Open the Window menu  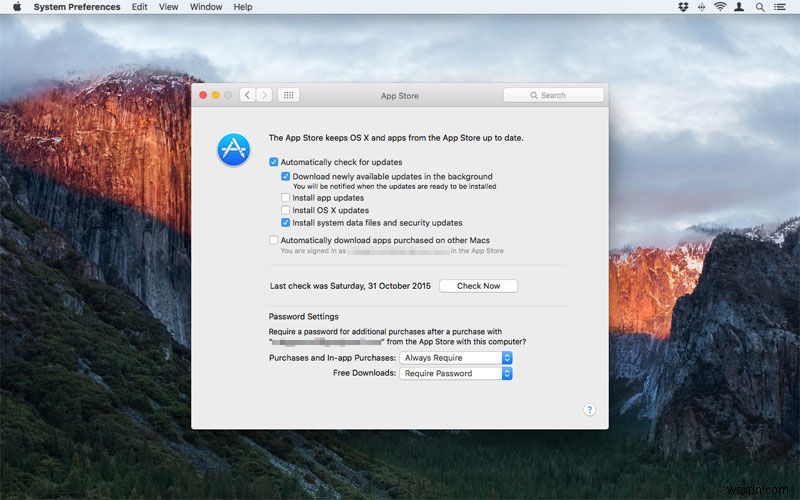click(x=206, y=7)
